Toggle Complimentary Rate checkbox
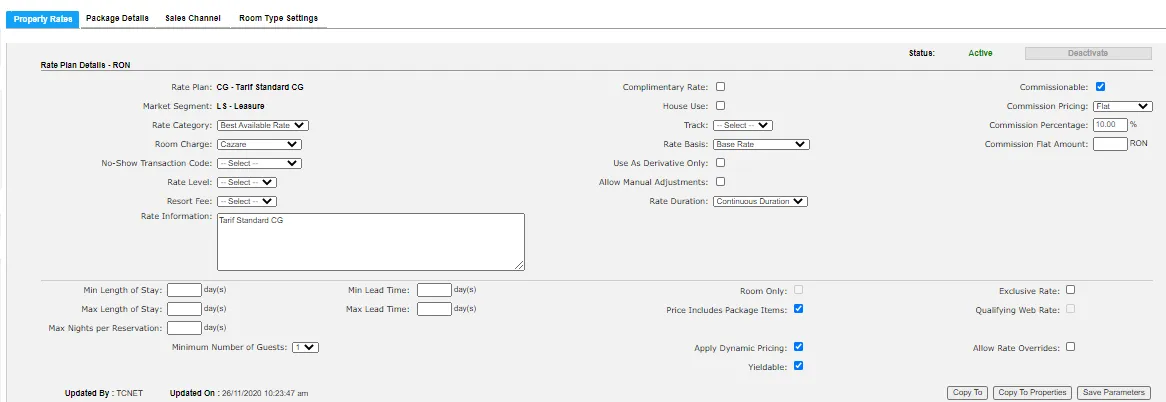 (720, 86)
